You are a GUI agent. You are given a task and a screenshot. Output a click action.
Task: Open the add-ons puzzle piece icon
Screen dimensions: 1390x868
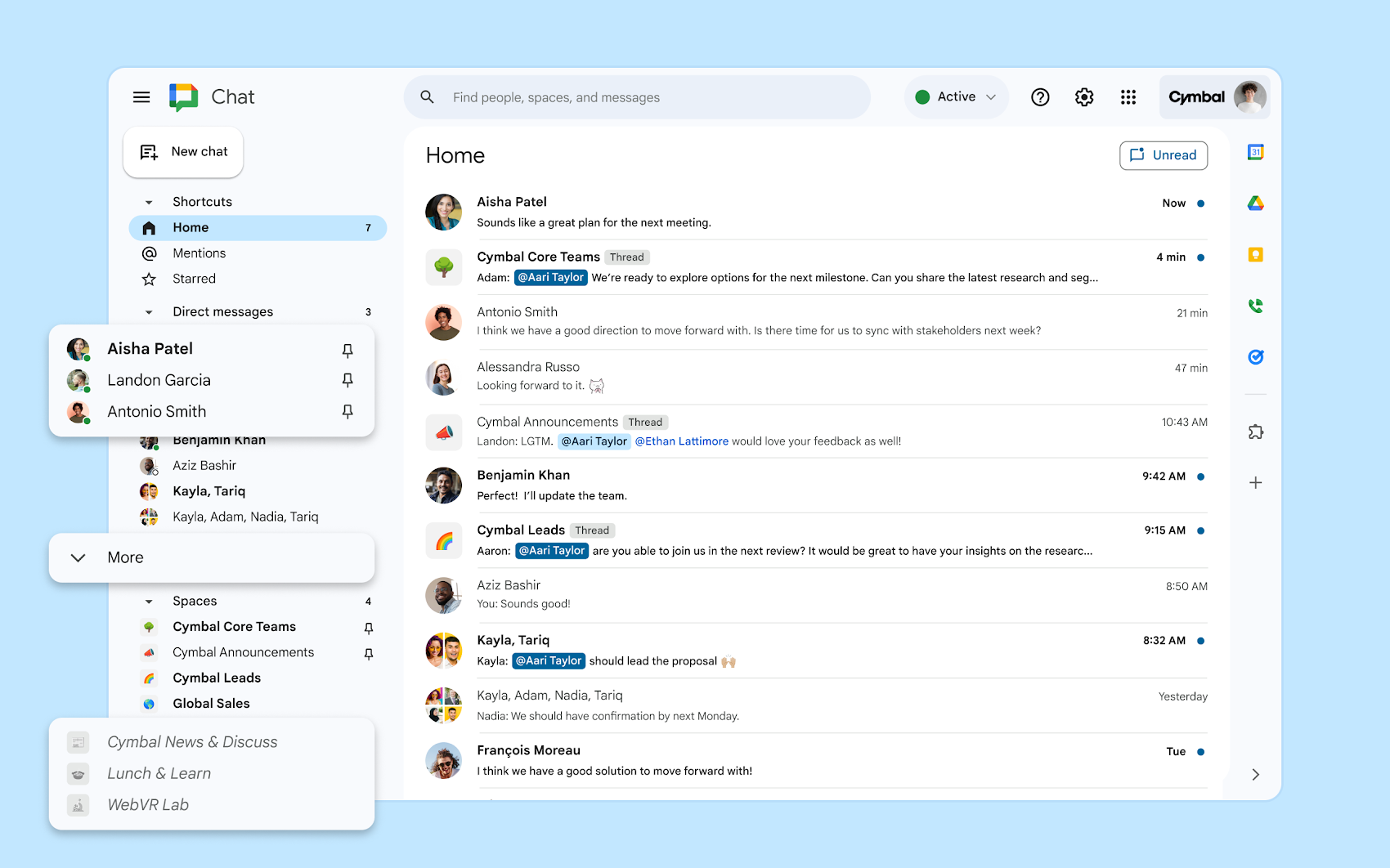[1256, 432]
